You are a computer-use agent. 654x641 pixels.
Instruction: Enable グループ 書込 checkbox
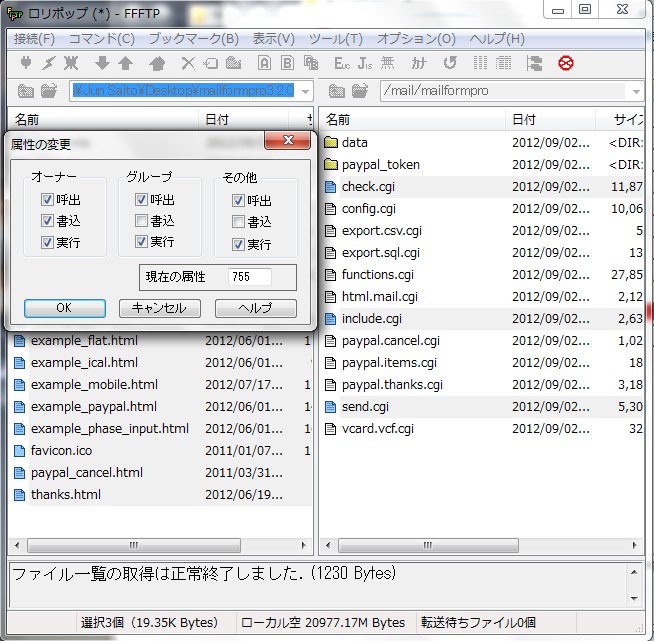[x=141, y=221]
